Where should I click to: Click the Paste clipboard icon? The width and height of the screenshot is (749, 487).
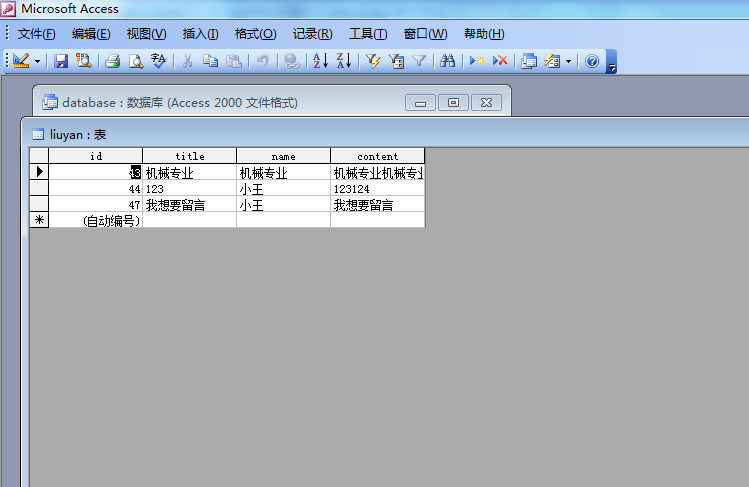[234, 61]
